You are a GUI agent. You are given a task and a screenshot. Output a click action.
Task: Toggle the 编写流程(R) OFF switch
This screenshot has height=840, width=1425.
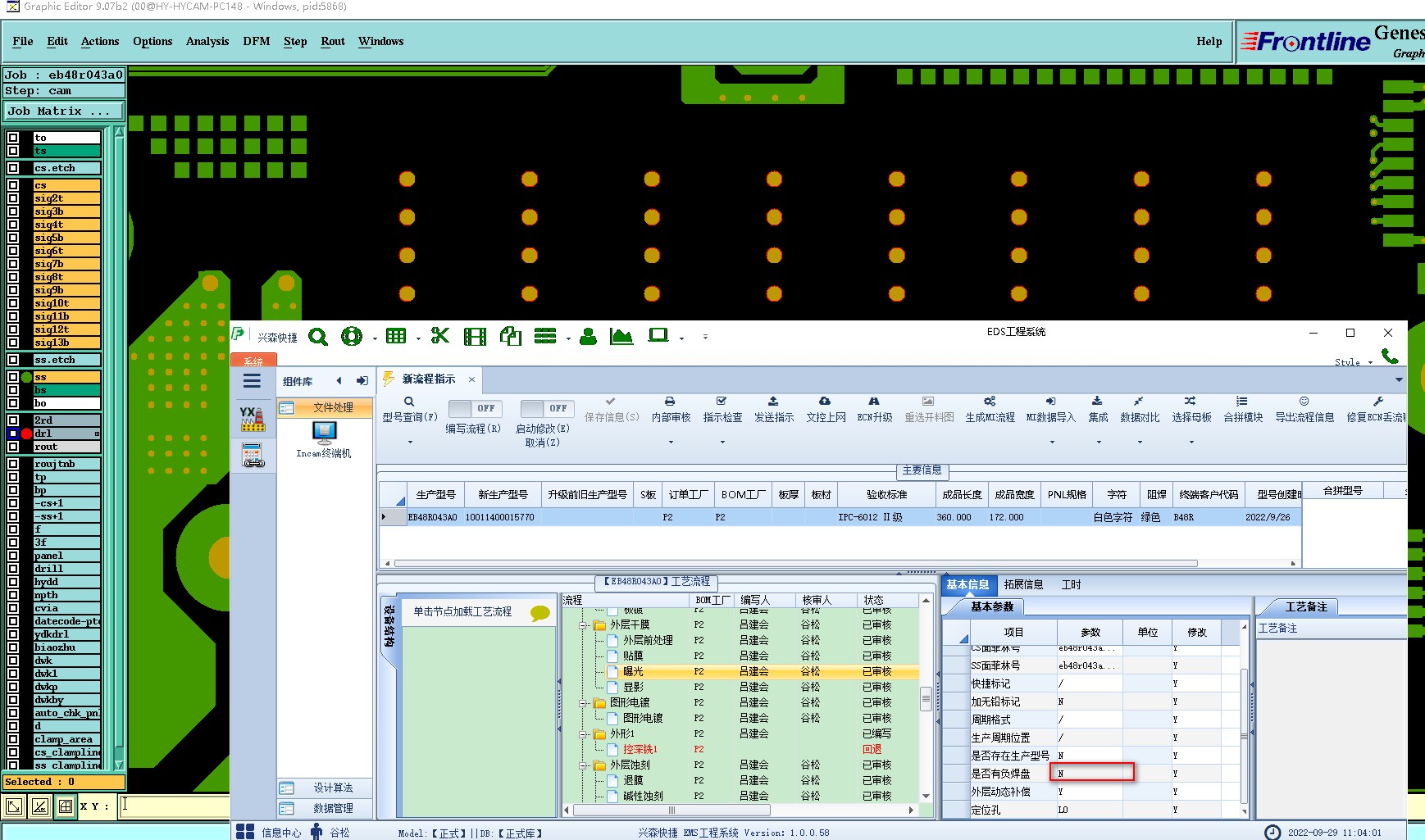(x=475, y=408)
